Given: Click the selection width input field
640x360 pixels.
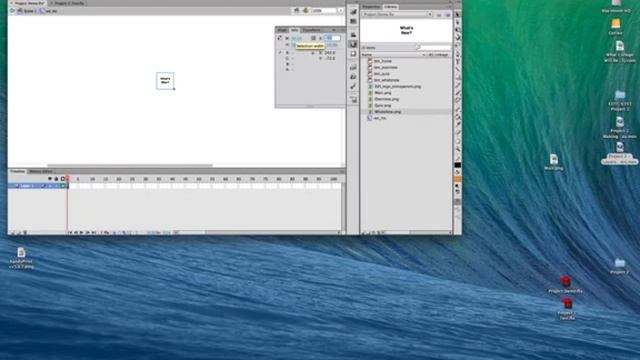Looking at the screenshot, I should point(297,38).
